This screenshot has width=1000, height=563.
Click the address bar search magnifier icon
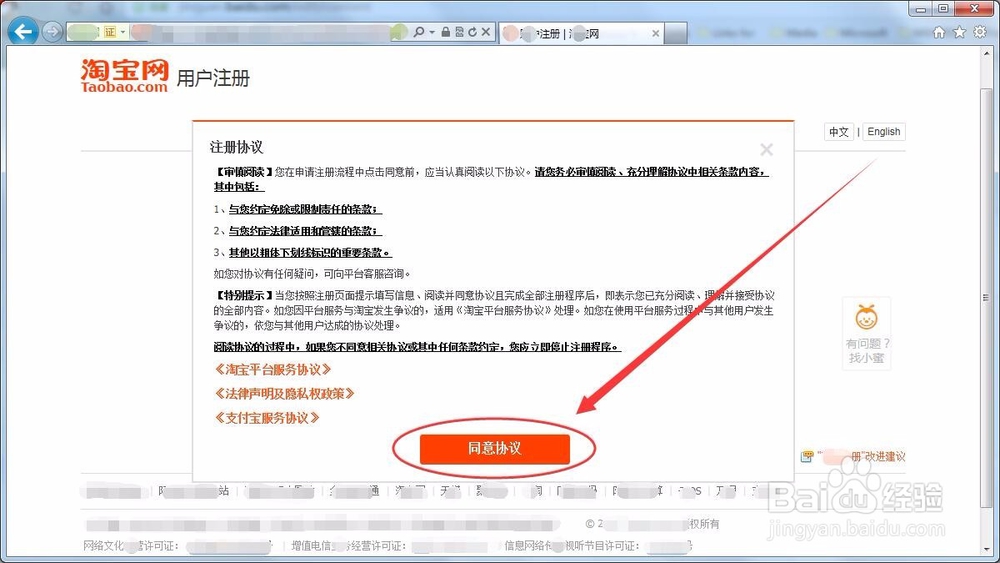click(418, 32)
